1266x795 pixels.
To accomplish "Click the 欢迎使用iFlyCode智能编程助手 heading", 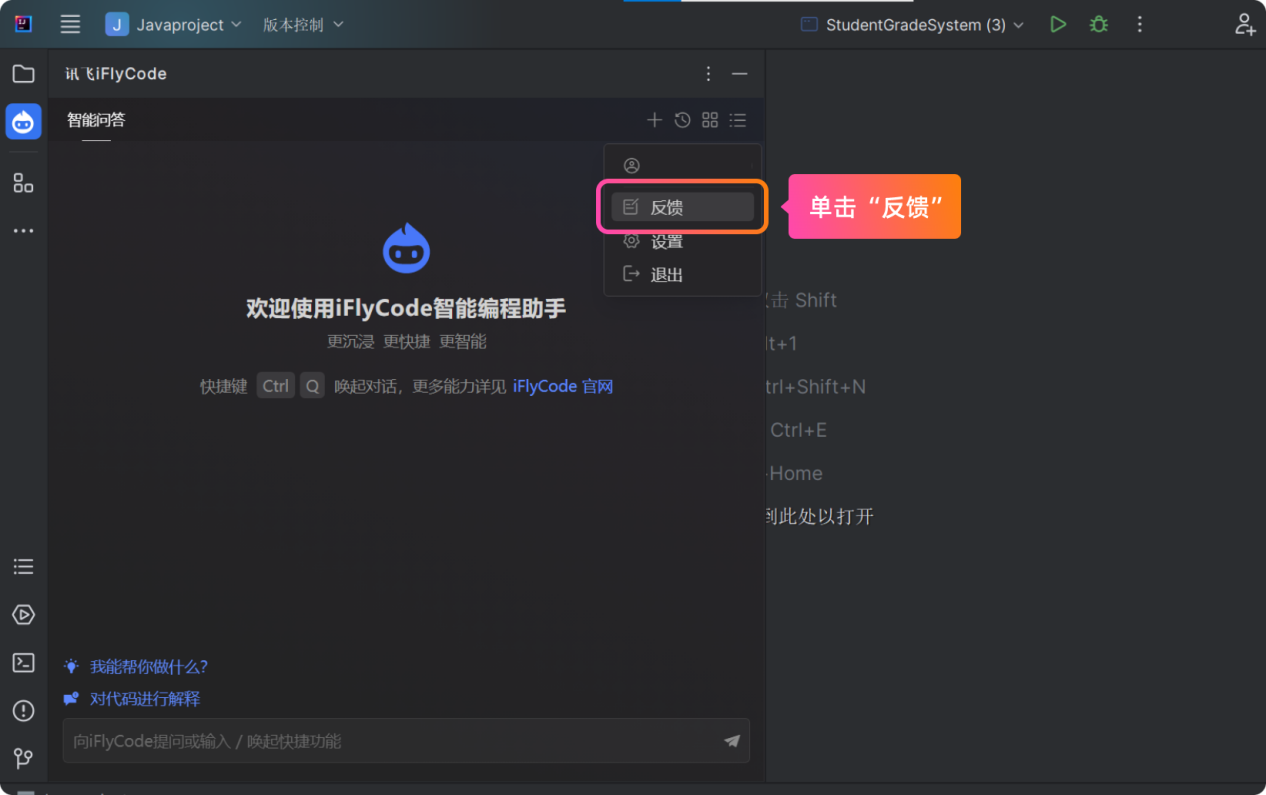I will pos(406,308).
